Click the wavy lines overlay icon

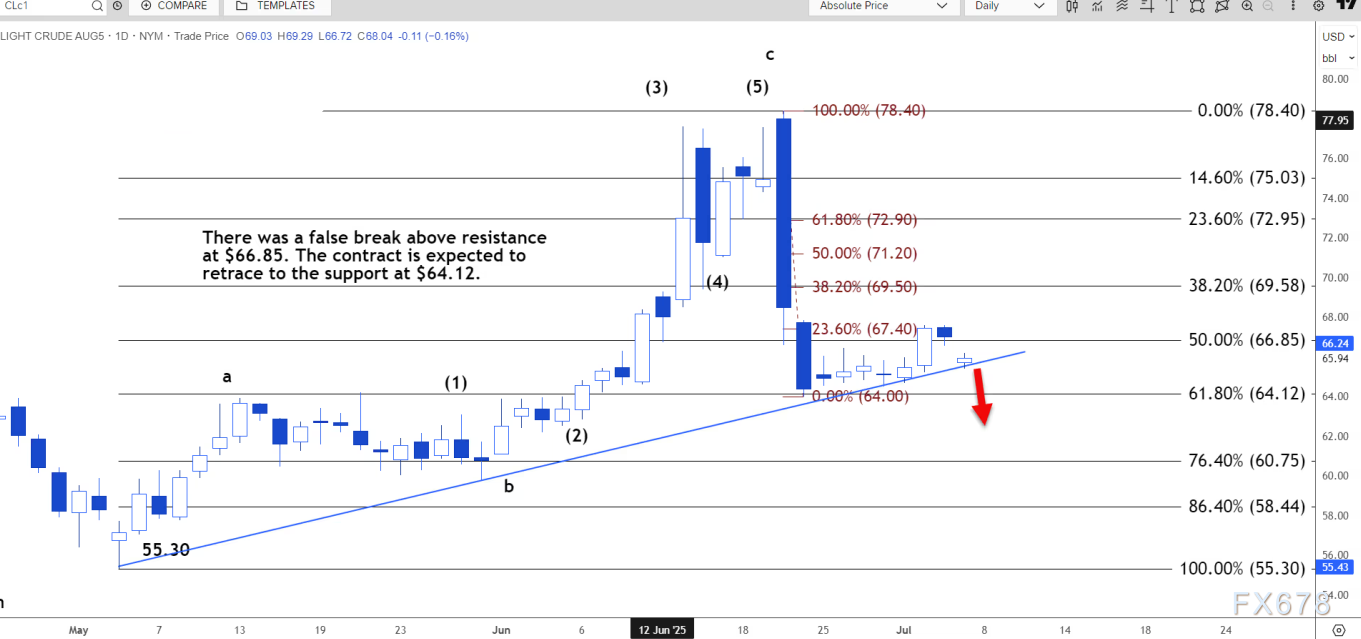(1122, 6)
